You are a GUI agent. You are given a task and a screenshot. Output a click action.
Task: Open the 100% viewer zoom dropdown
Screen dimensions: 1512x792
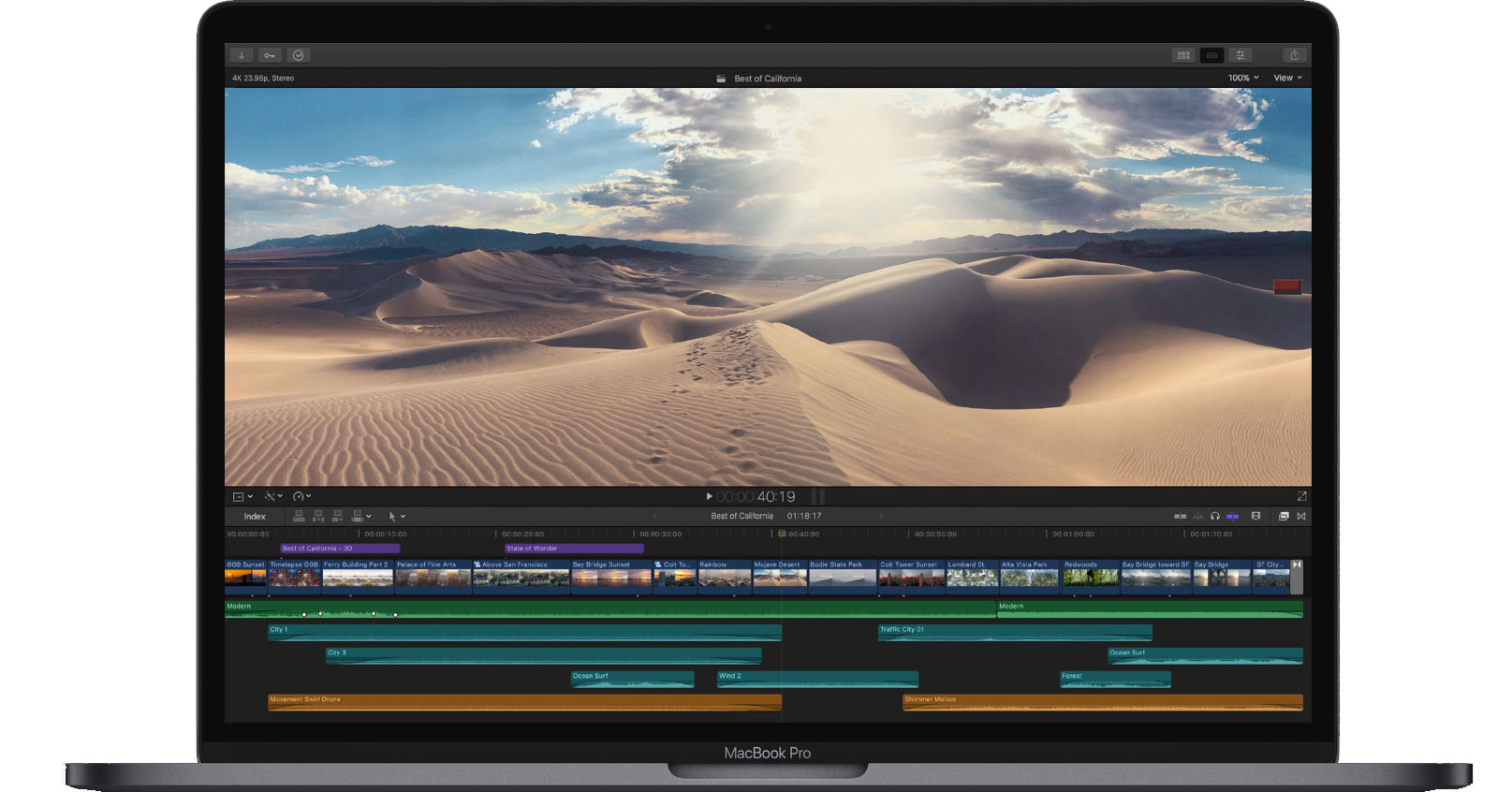(1242, 78)
